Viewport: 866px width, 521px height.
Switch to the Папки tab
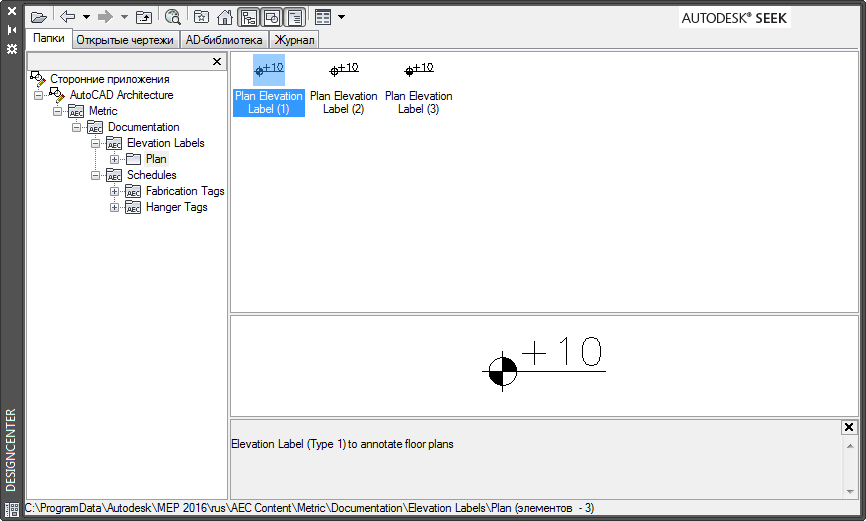pyautogui.click(x=49, y=38)
